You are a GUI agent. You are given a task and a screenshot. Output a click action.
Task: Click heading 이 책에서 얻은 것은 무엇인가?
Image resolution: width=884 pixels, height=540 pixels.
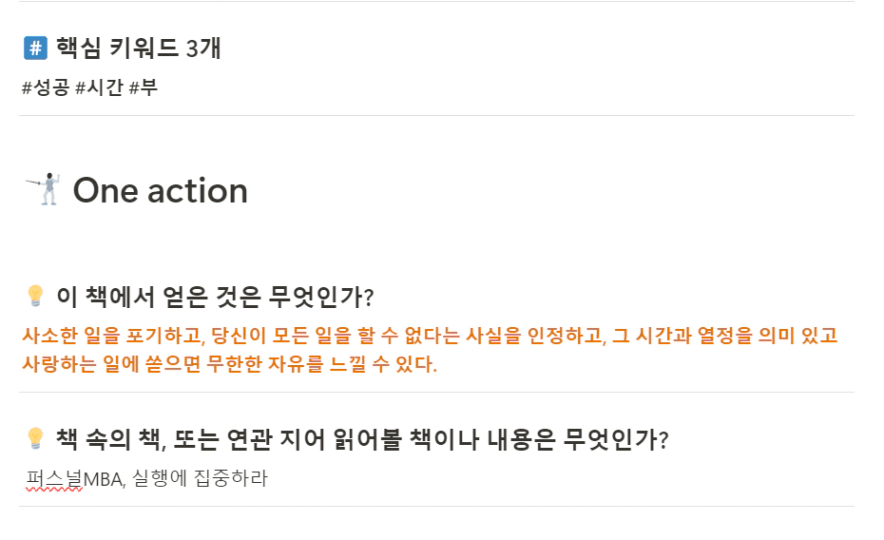pos(215,296)
